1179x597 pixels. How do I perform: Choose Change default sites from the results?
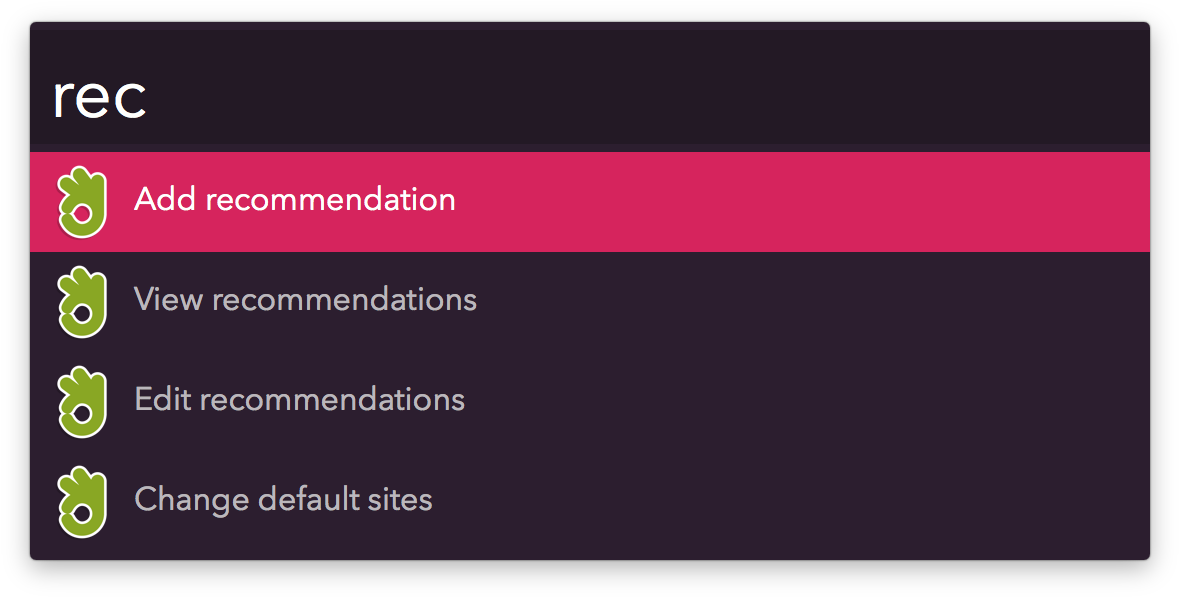pyautogui.click(x=283, y=500)
